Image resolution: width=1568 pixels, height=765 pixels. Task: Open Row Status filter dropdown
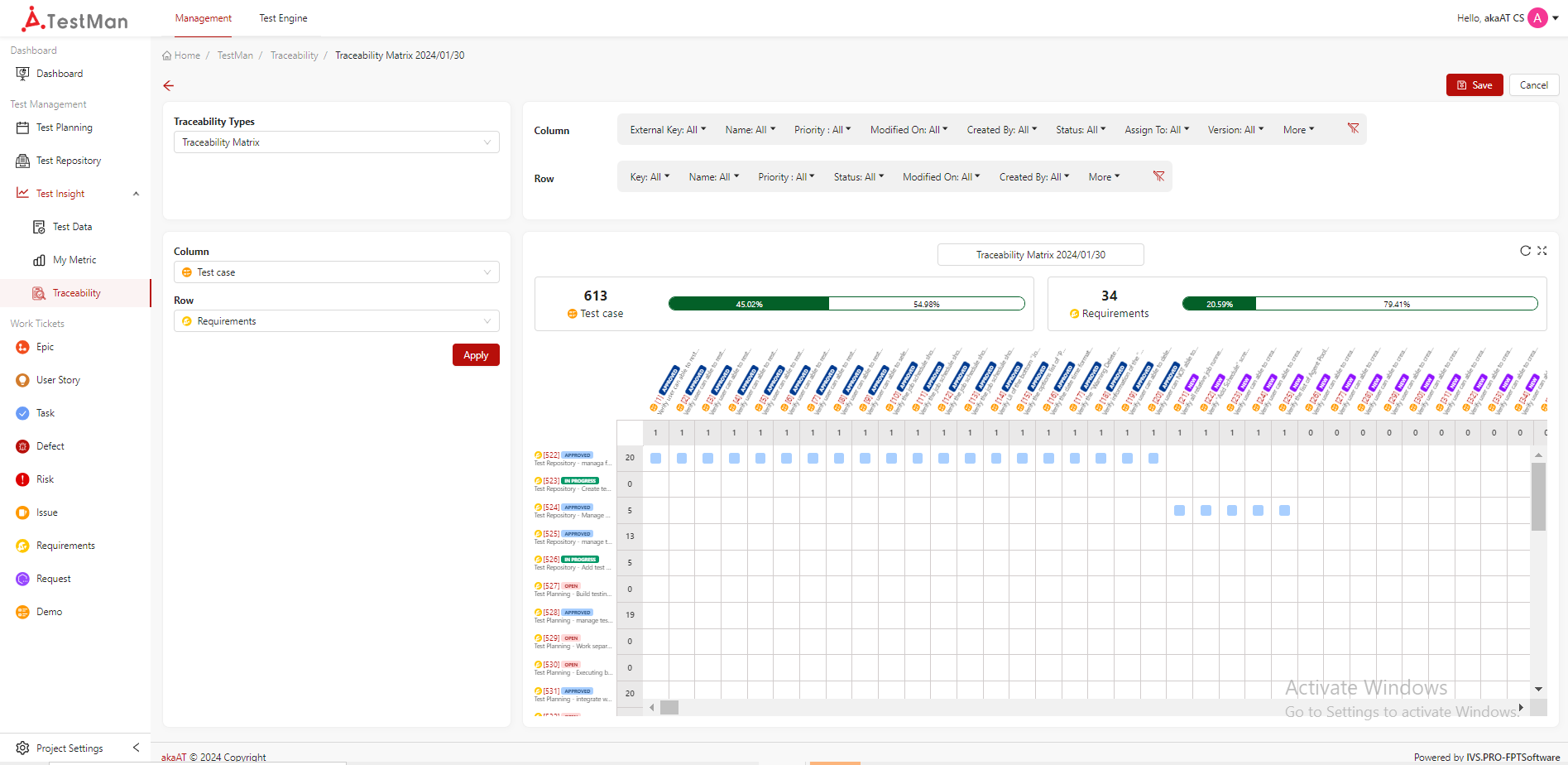point(859,177)
